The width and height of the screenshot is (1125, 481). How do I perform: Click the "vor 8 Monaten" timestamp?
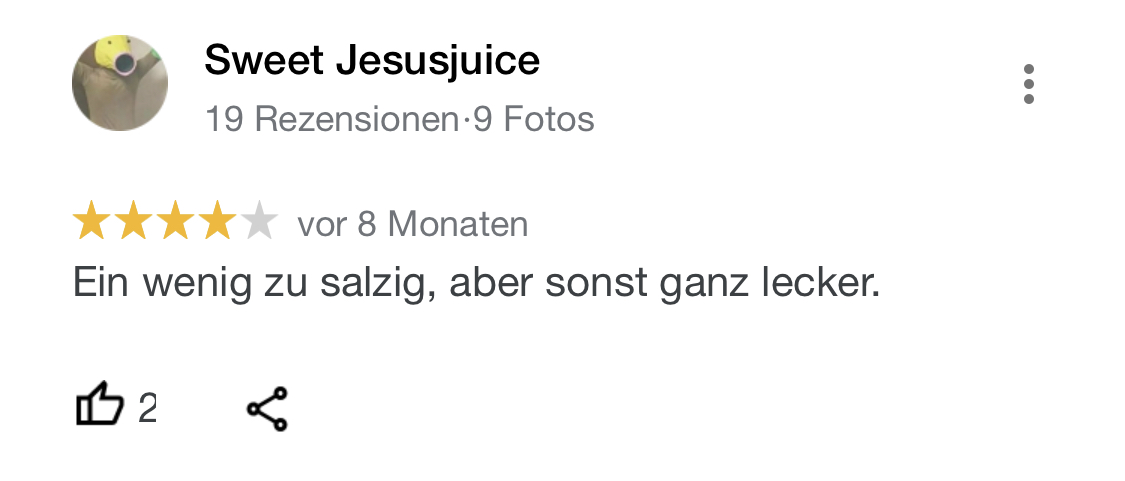point(413,224)
